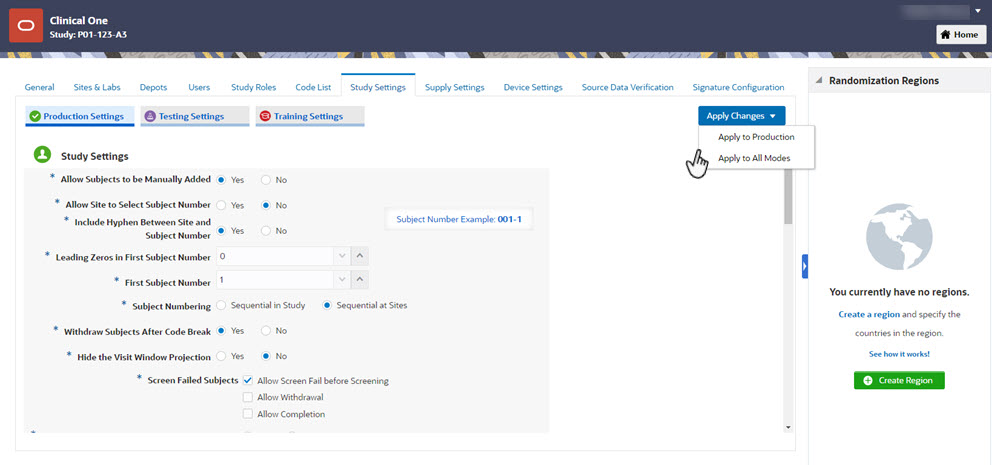Click the Create a region link
This screenshot has width=992, height=465.
click(869, 314)
